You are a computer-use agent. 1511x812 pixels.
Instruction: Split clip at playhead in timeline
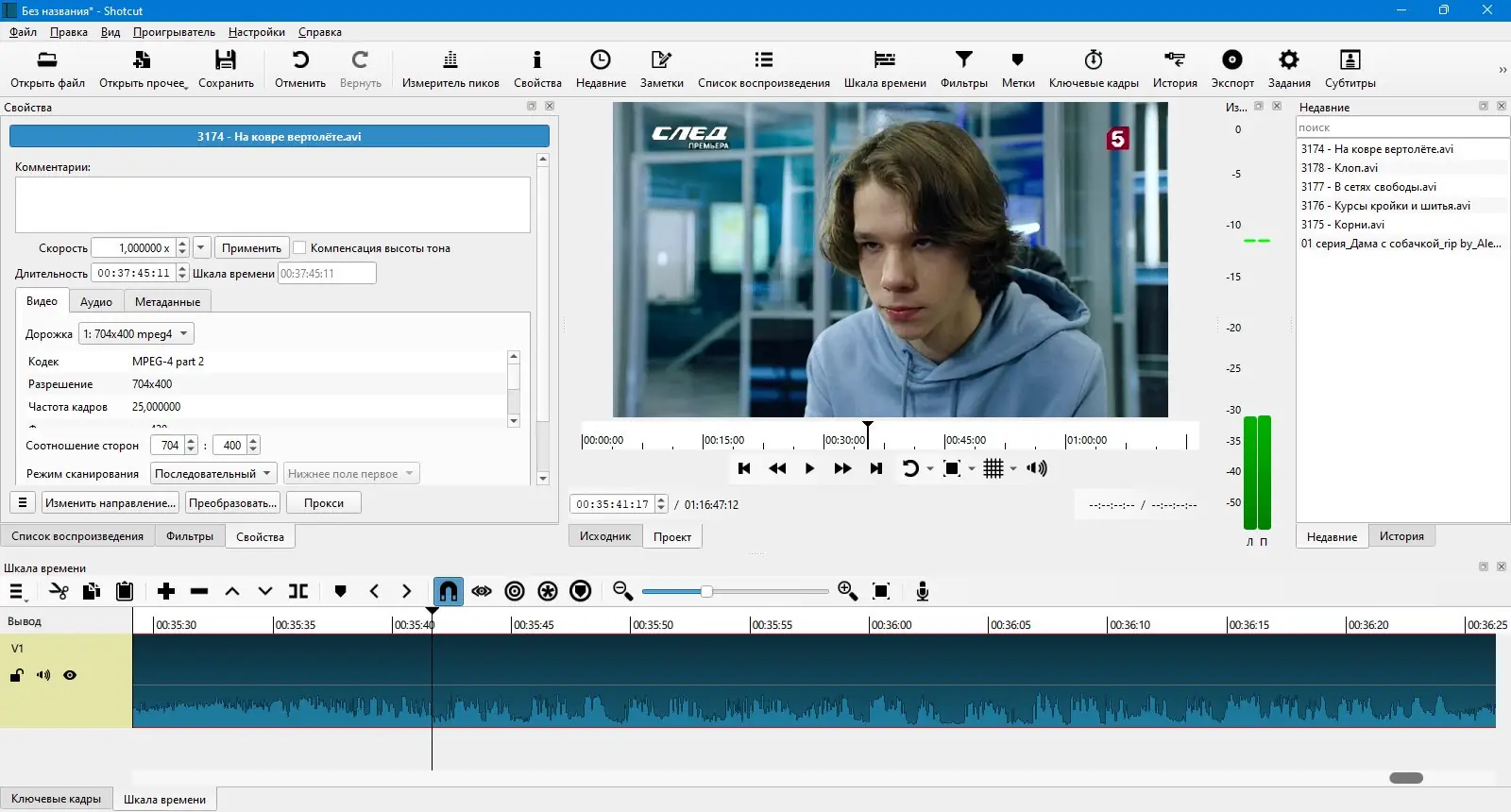point(298,591)
